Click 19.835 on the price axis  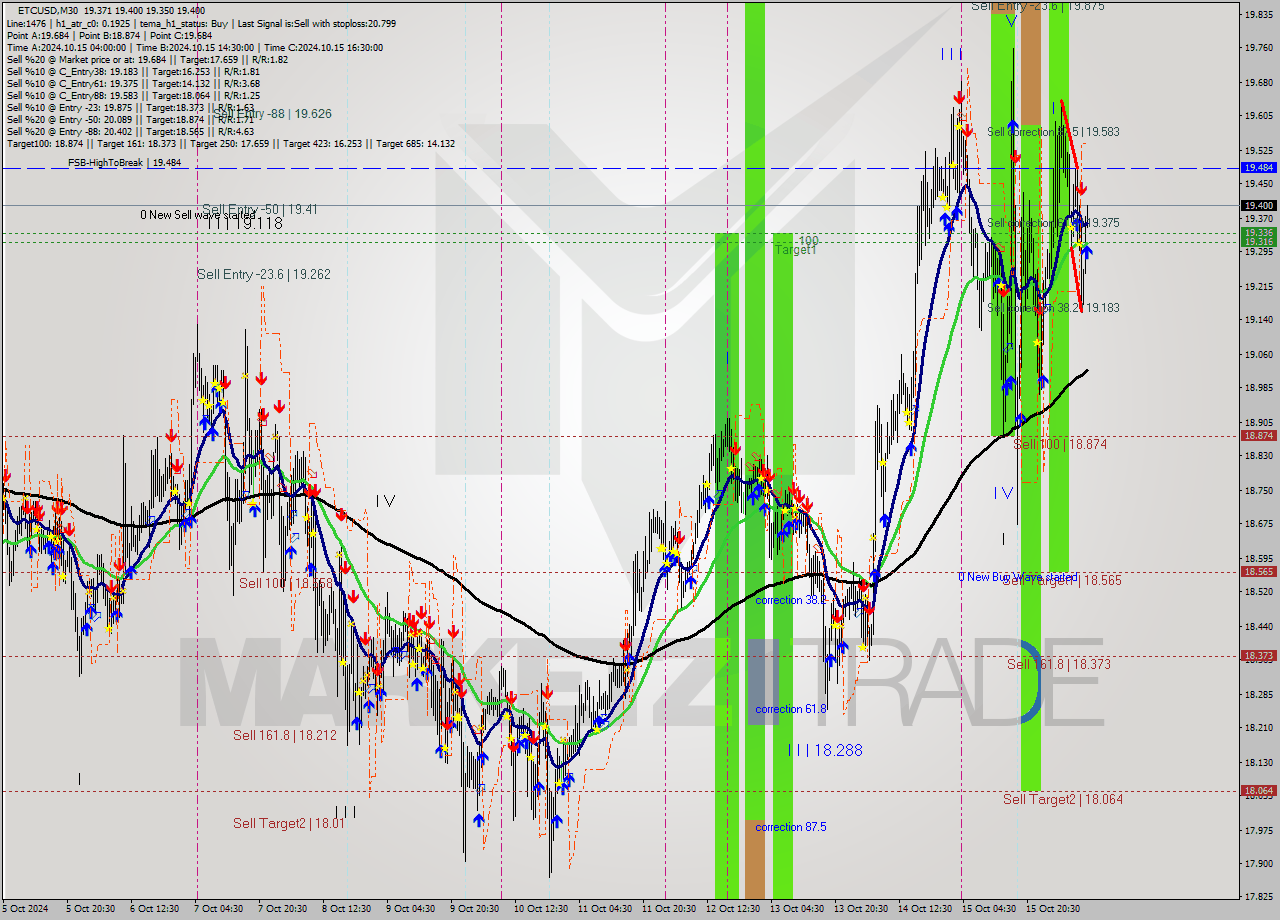click(1258, 14)
